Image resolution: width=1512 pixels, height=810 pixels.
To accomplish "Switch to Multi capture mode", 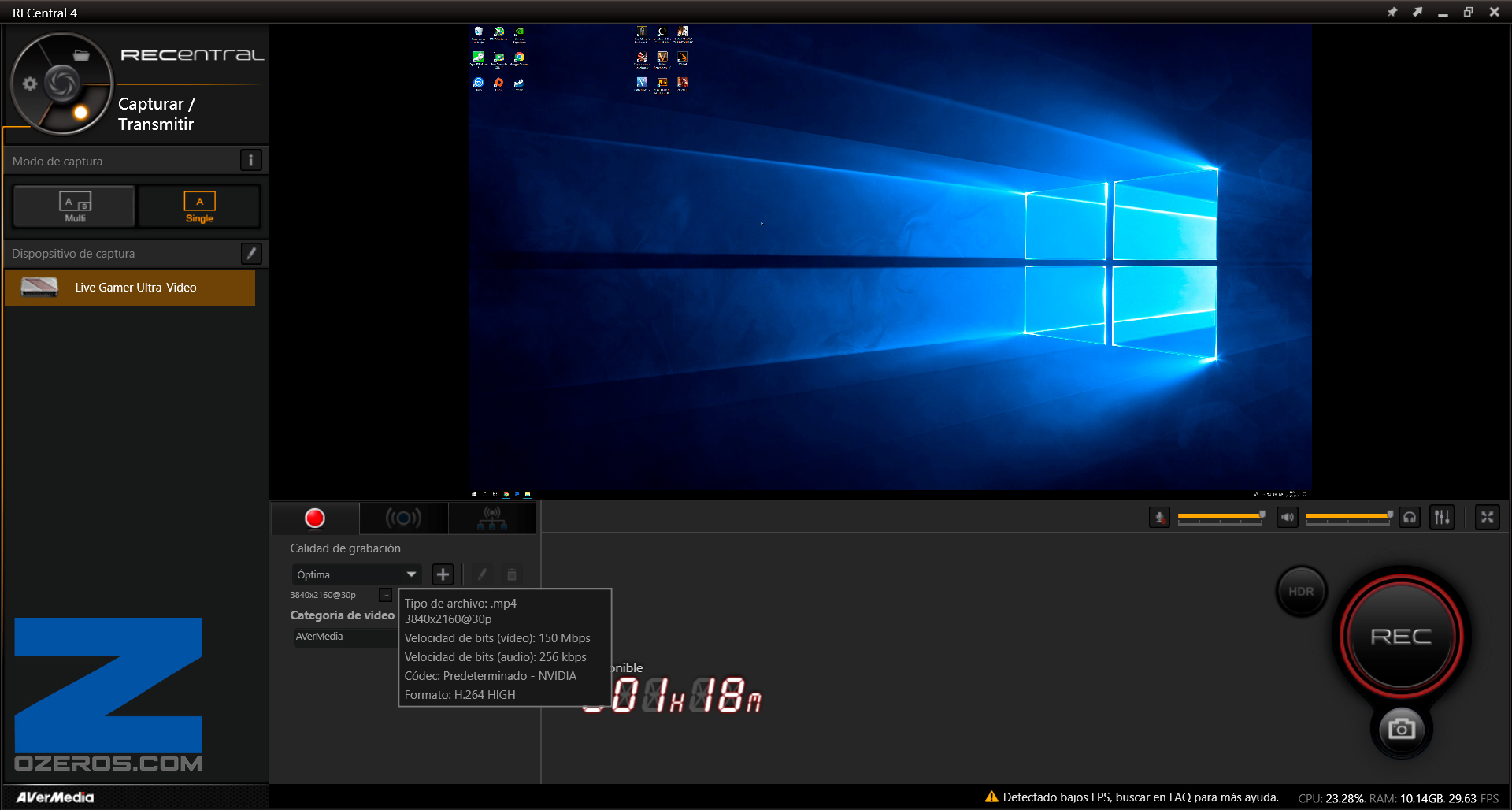I will [x=74, y=206].
